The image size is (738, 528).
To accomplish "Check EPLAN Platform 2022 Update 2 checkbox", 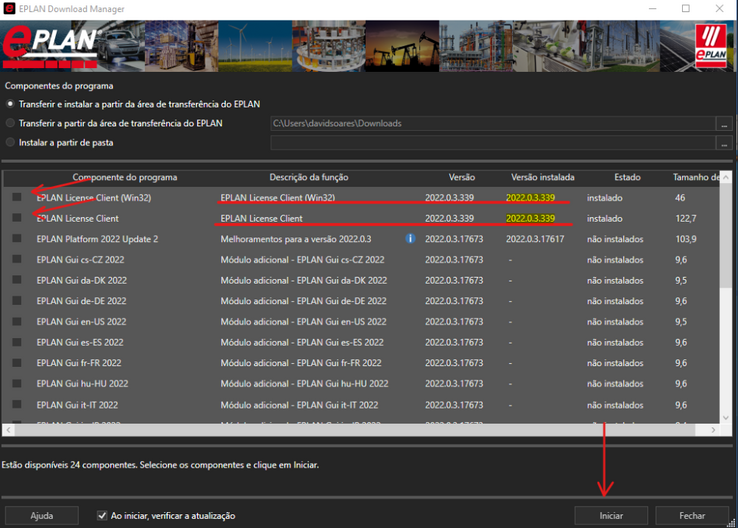I will 17,239.
